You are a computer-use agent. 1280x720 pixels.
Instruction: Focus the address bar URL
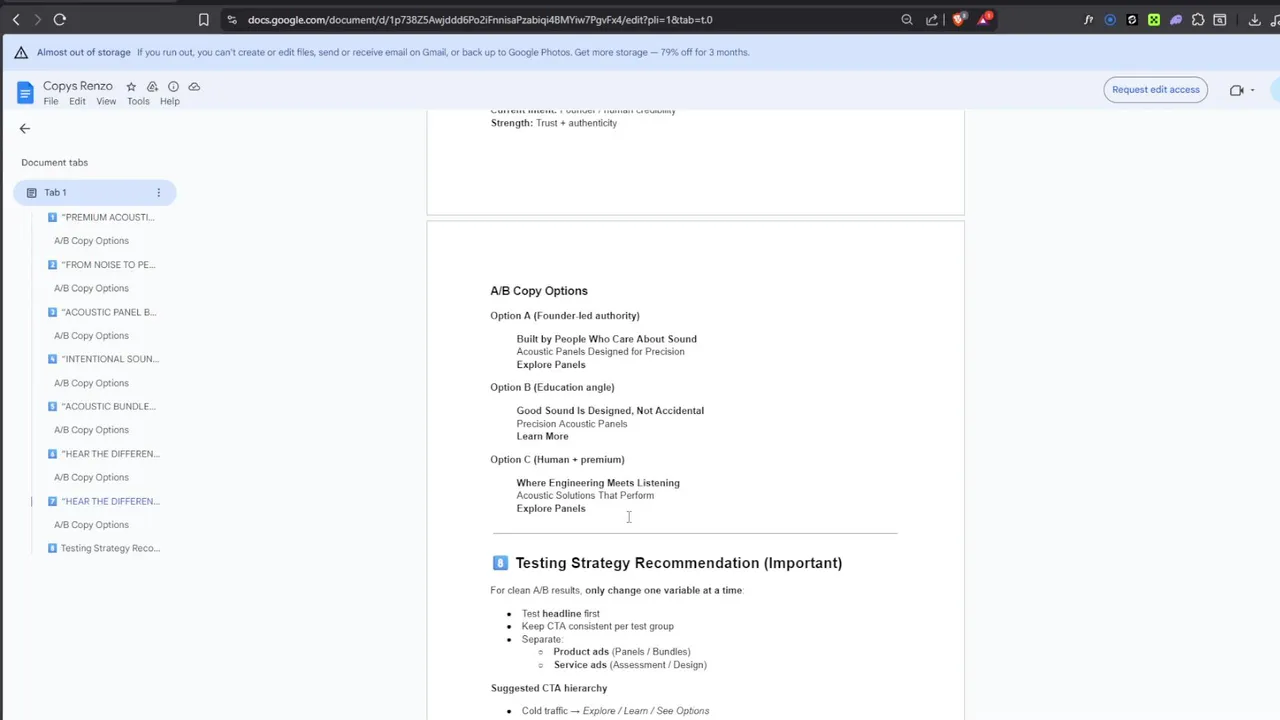(x=480, y=19)
